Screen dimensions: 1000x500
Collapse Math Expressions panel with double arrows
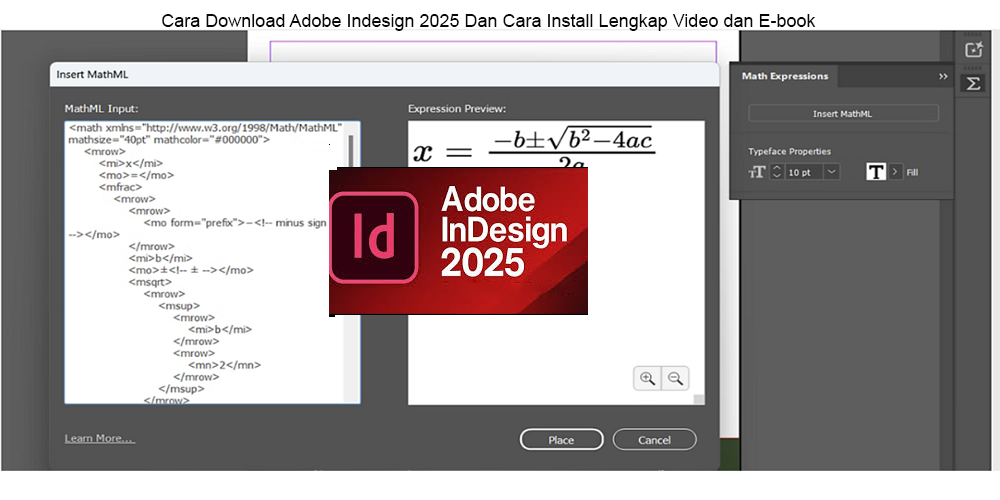point(943,76)
